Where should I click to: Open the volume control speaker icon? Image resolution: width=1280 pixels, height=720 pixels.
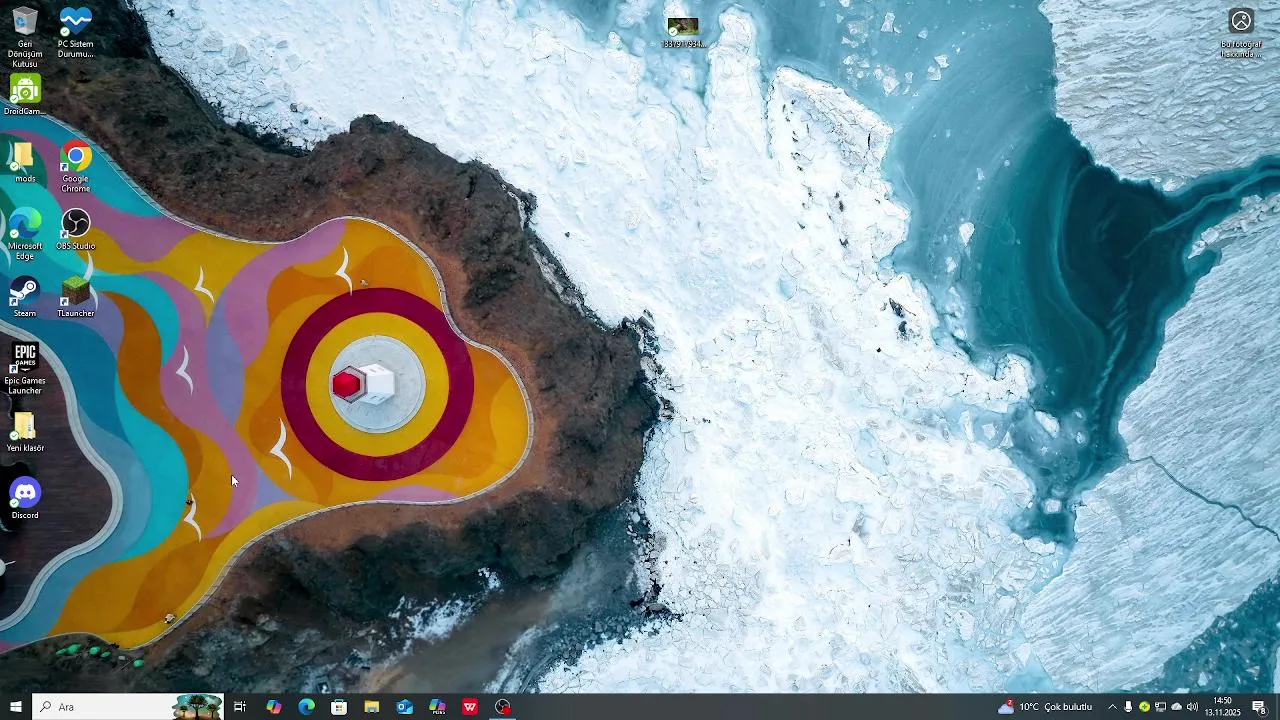coord(1192,707)
